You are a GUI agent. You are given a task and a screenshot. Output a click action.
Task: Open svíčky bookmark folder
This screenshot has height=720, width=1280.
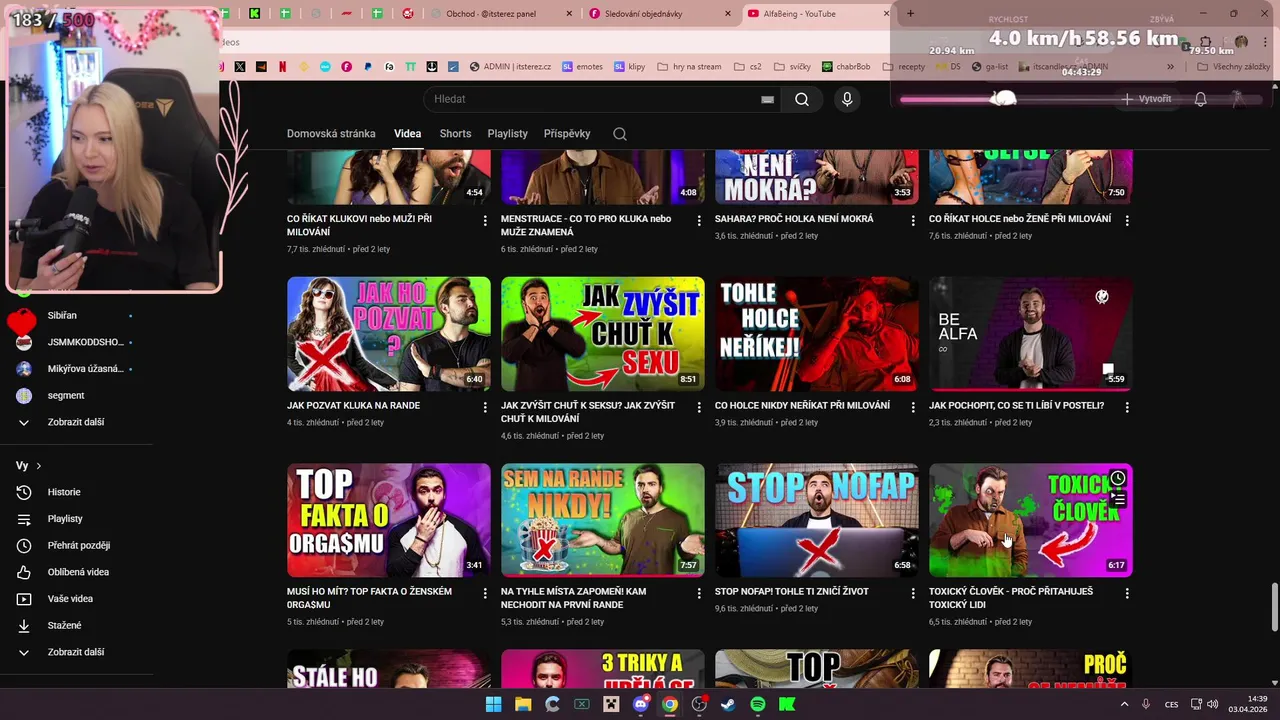click(792, 67)
